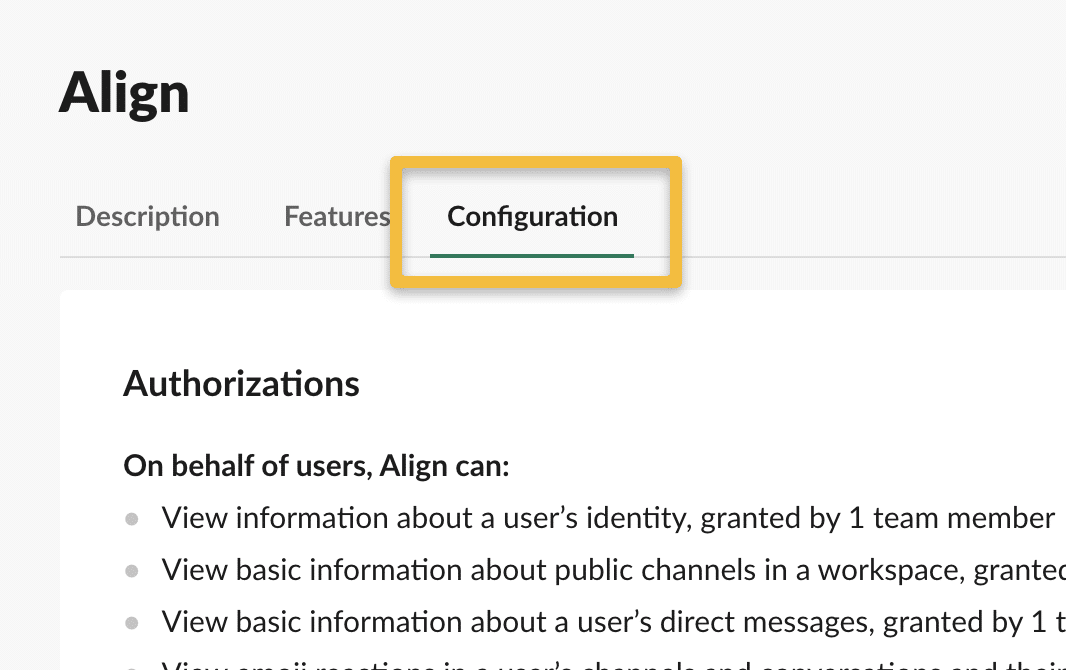Select the Configuration tab
This screenshot has height=670, width=1066.
[x=532, y=217]
